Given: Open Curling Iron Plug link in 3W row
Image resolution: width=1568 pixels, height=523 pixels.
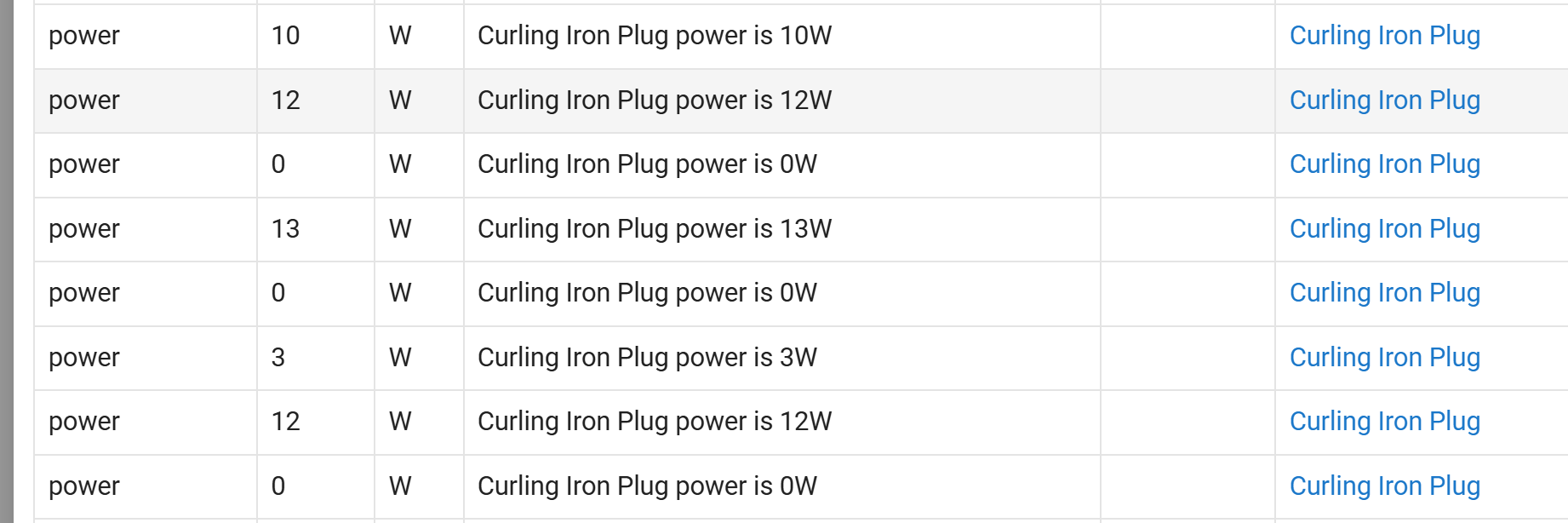Looking at the screenshot, I should point(1384,358).
